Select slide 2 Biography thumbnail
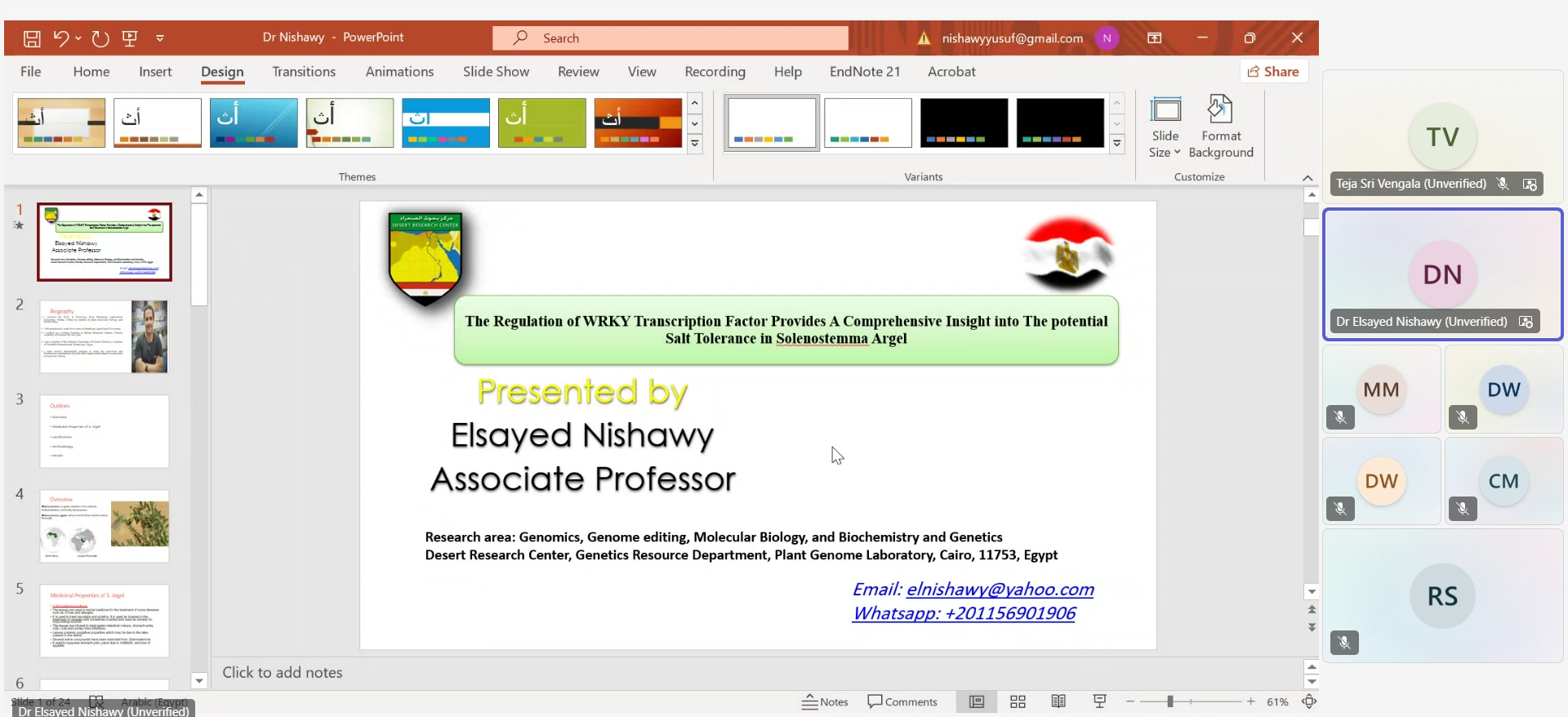 [x=105, y=337]
